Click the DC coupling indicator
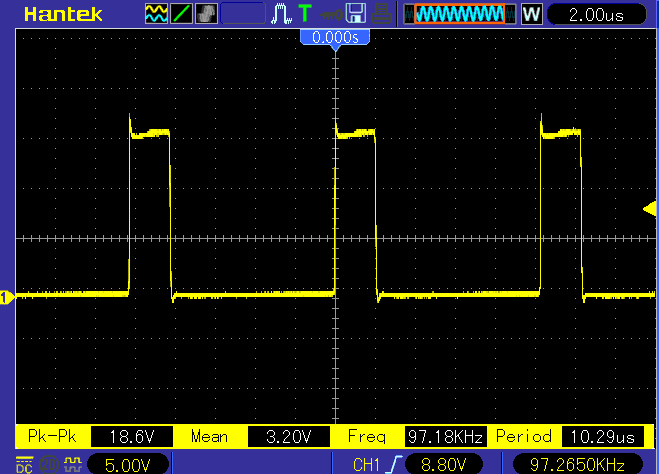This screenshot has height=474, width=659. (24, 464)
